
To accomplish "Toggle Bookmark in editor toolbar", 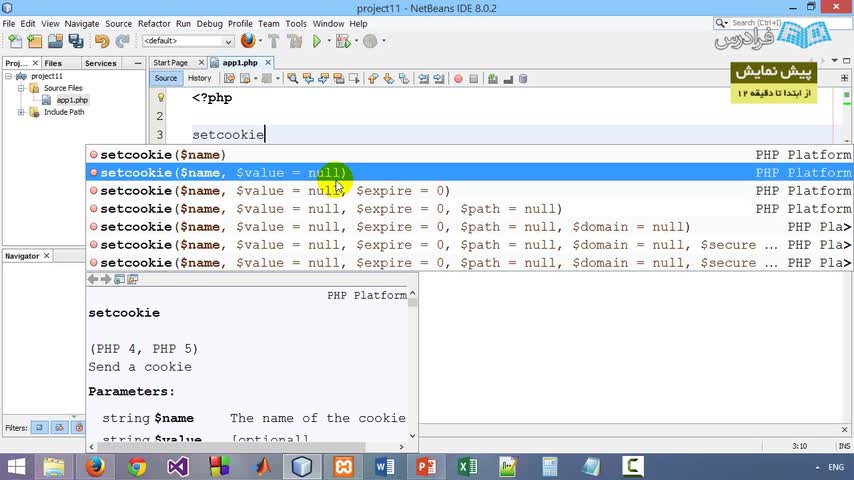I will (404, 79).
